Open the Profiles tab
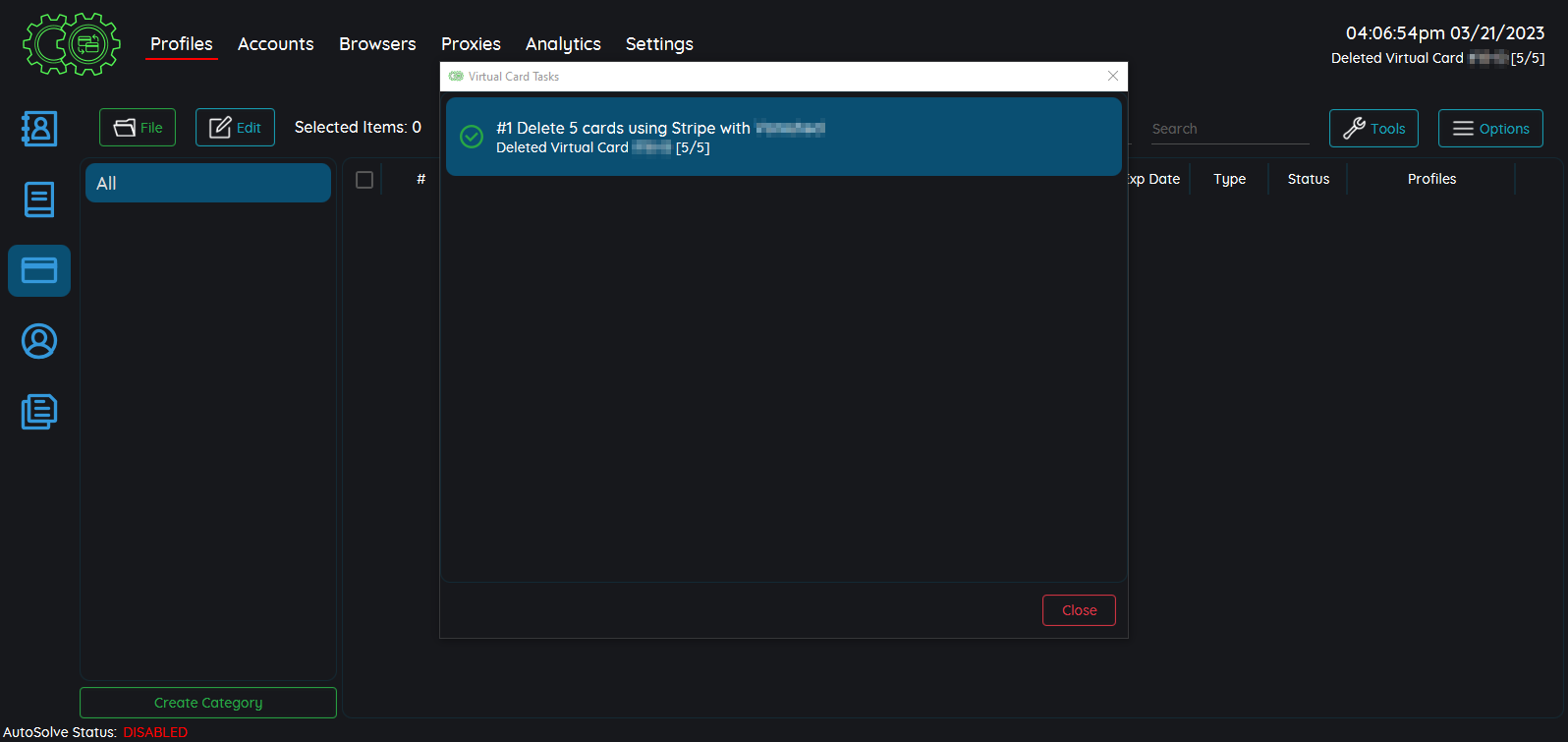1568x742 pixels. point(182,44)
